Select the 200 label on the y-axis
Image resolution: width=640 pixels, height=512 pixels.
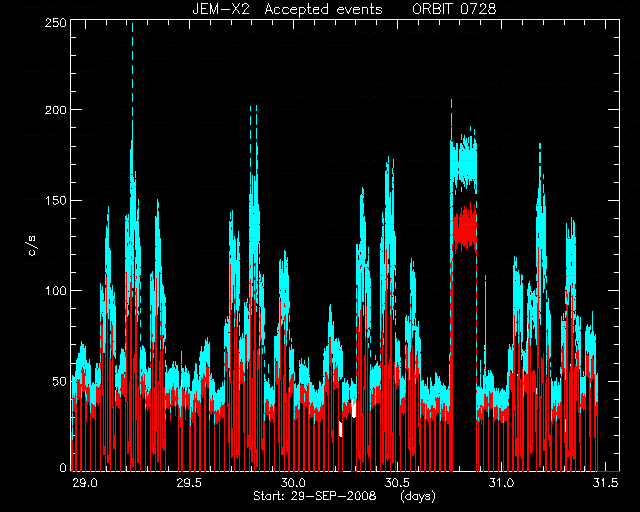coord(56,110)
